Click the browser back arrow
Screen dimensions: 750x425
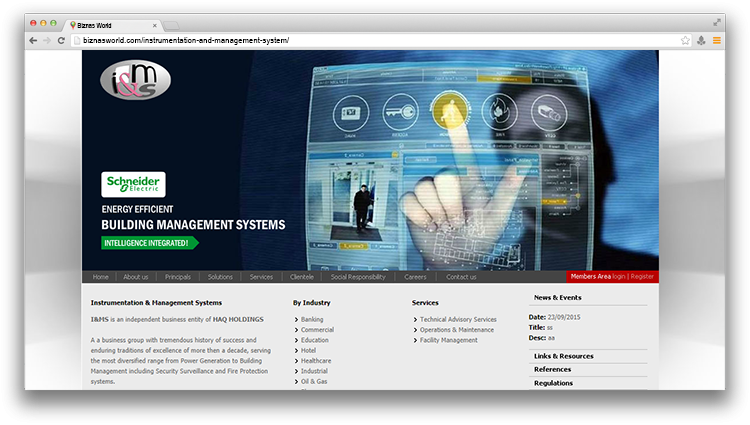(33, 40)
